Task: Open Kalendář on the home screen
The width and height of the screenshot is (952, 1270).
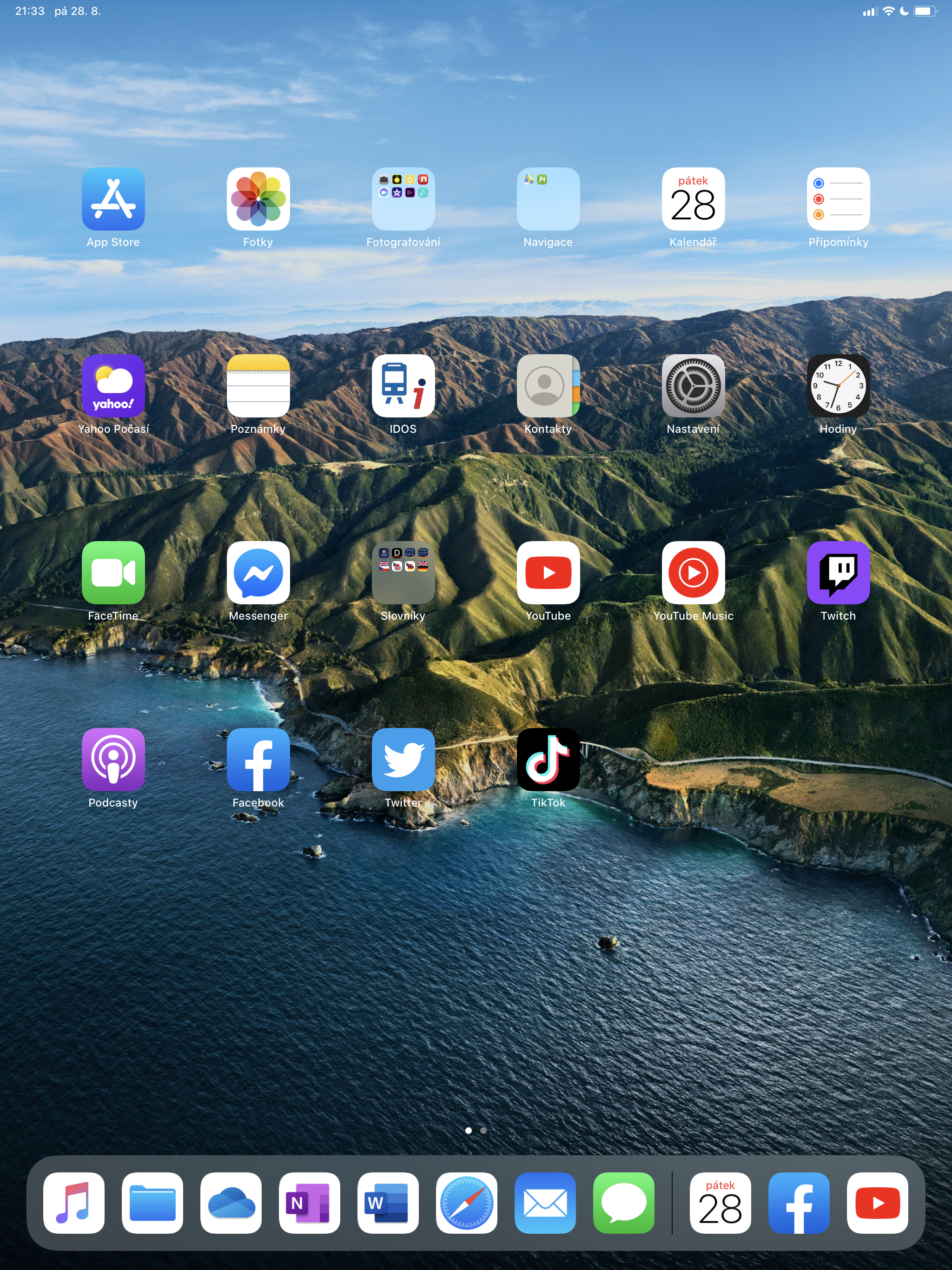Action: point(693,198)
